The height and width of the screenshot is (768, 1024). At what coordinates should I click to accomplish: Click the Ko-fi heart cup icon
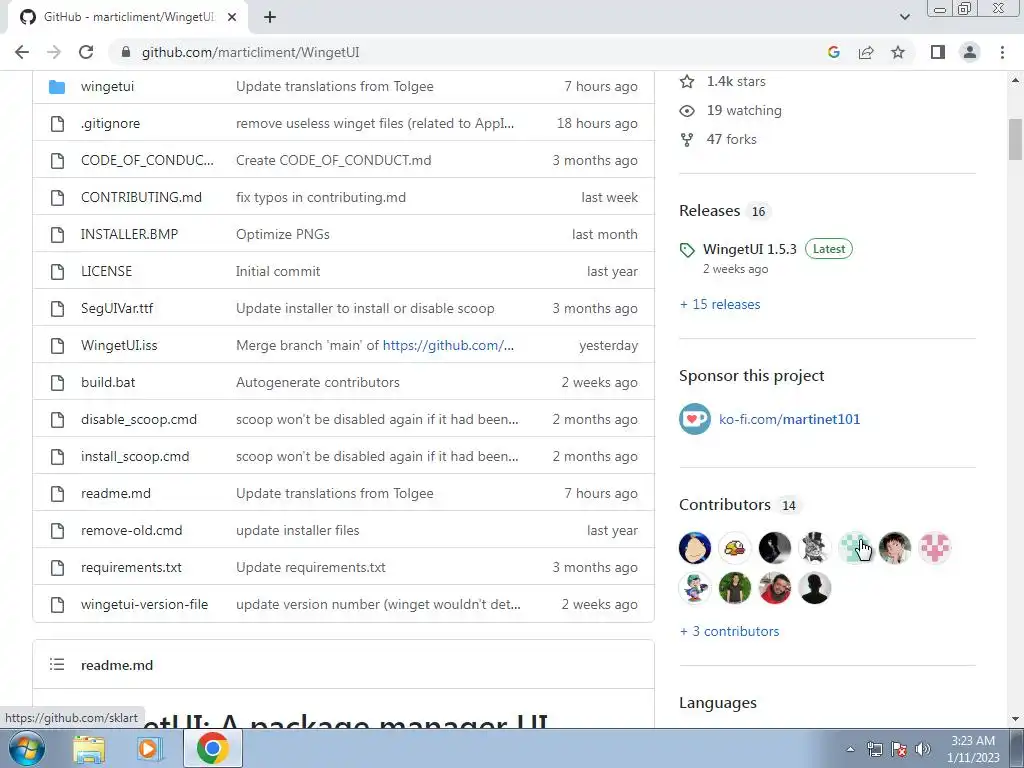coord(695,419)
